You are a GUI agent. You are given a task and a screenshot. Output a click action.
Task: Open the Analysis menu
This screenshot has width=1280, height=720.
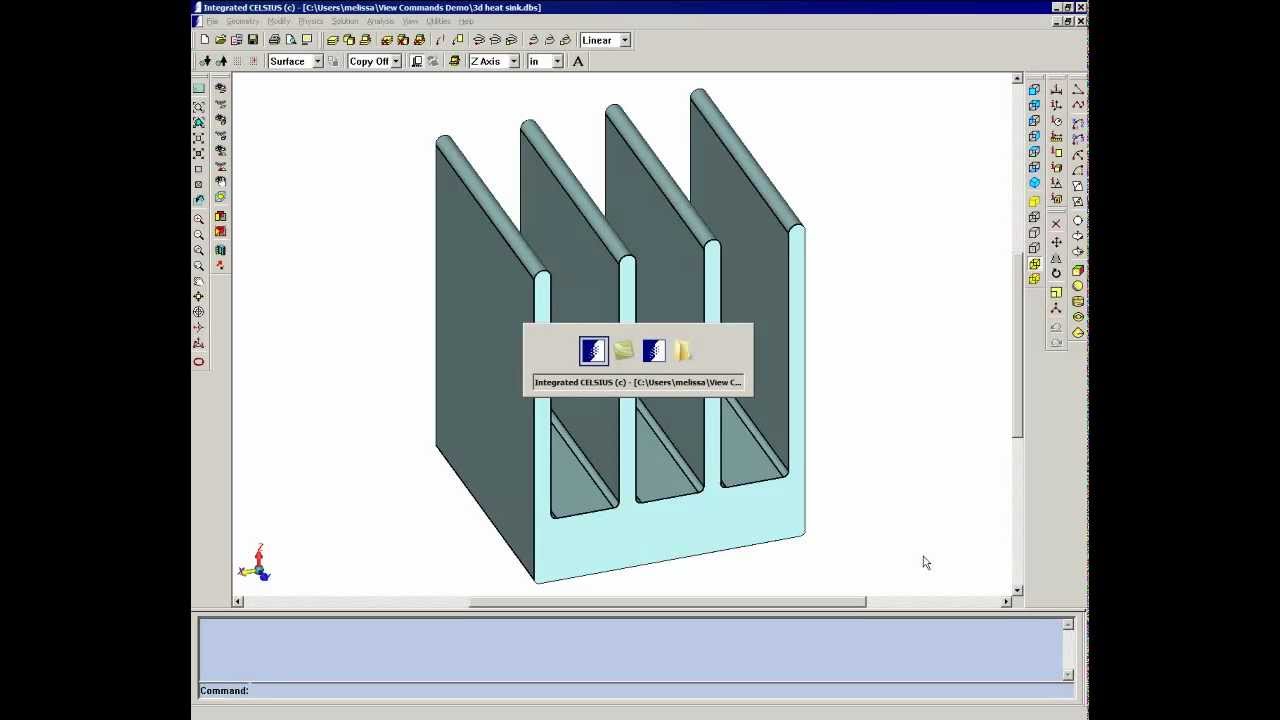380,21
